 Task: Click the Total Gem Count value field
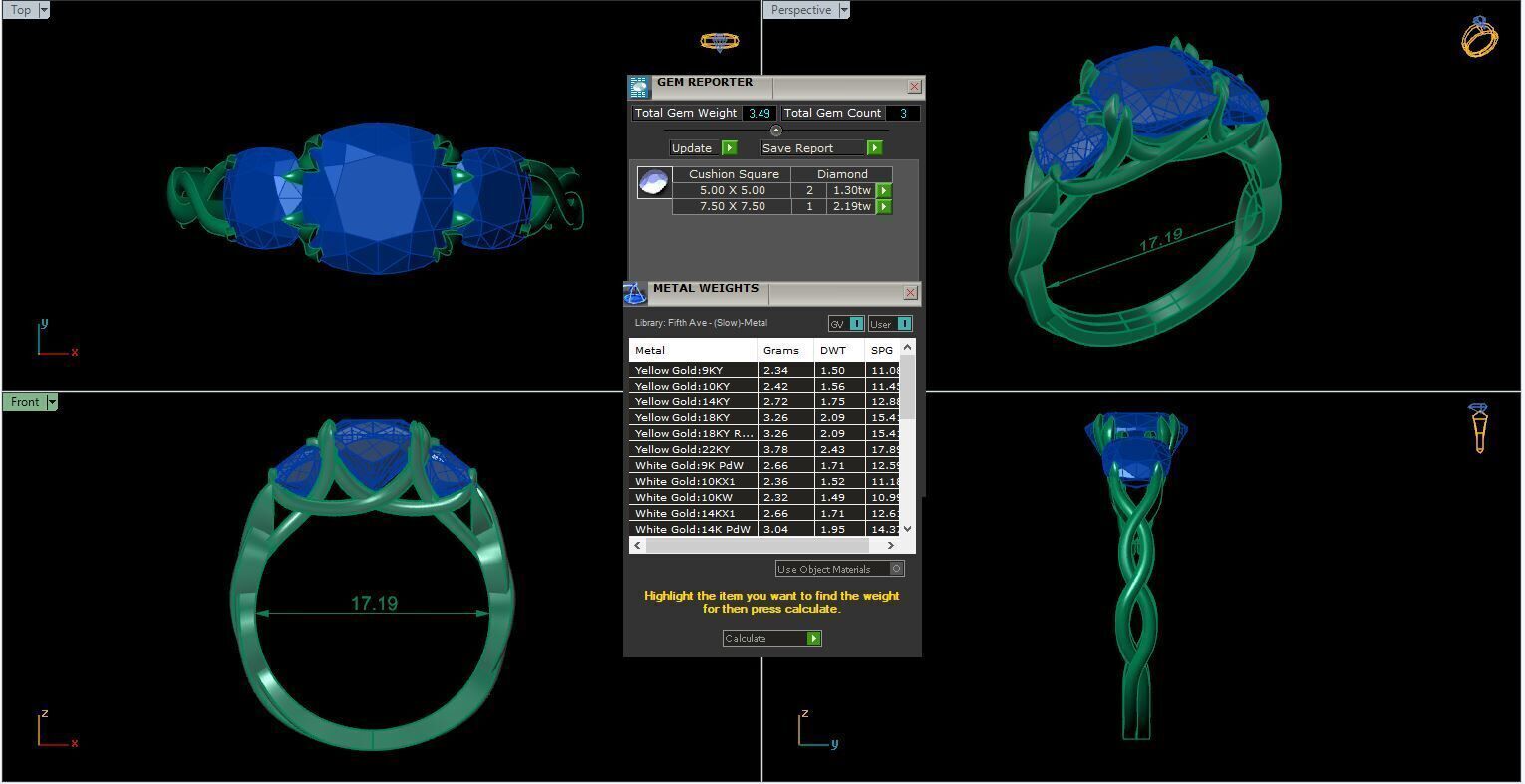point(903,114)
